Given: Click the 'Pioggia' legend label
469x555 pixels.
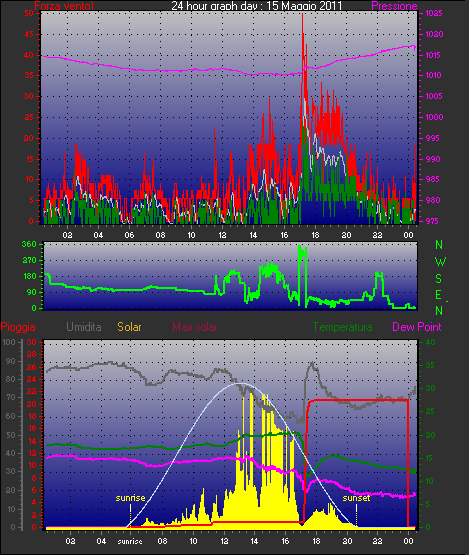Looking at the screenshot, I should tap(18, 327).
